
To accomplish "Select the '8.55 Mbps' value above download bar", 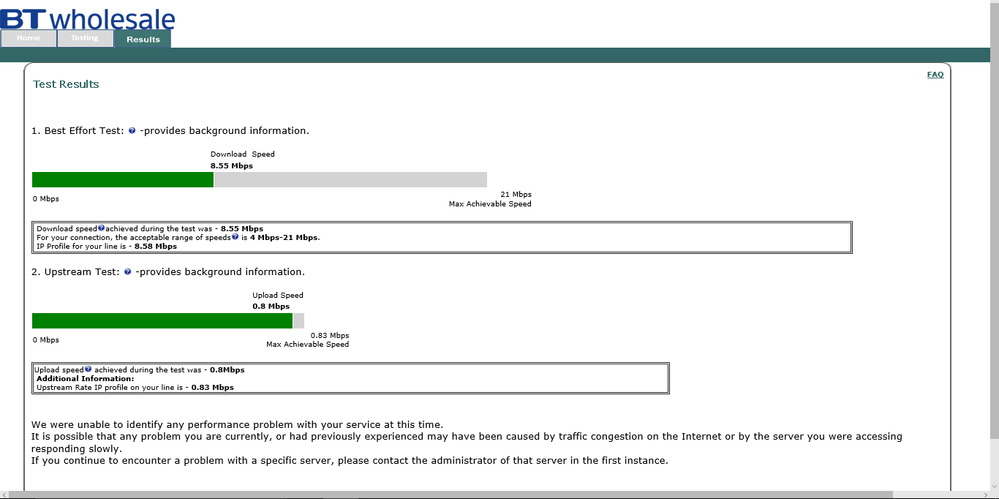I will click(x=232, y=166).
